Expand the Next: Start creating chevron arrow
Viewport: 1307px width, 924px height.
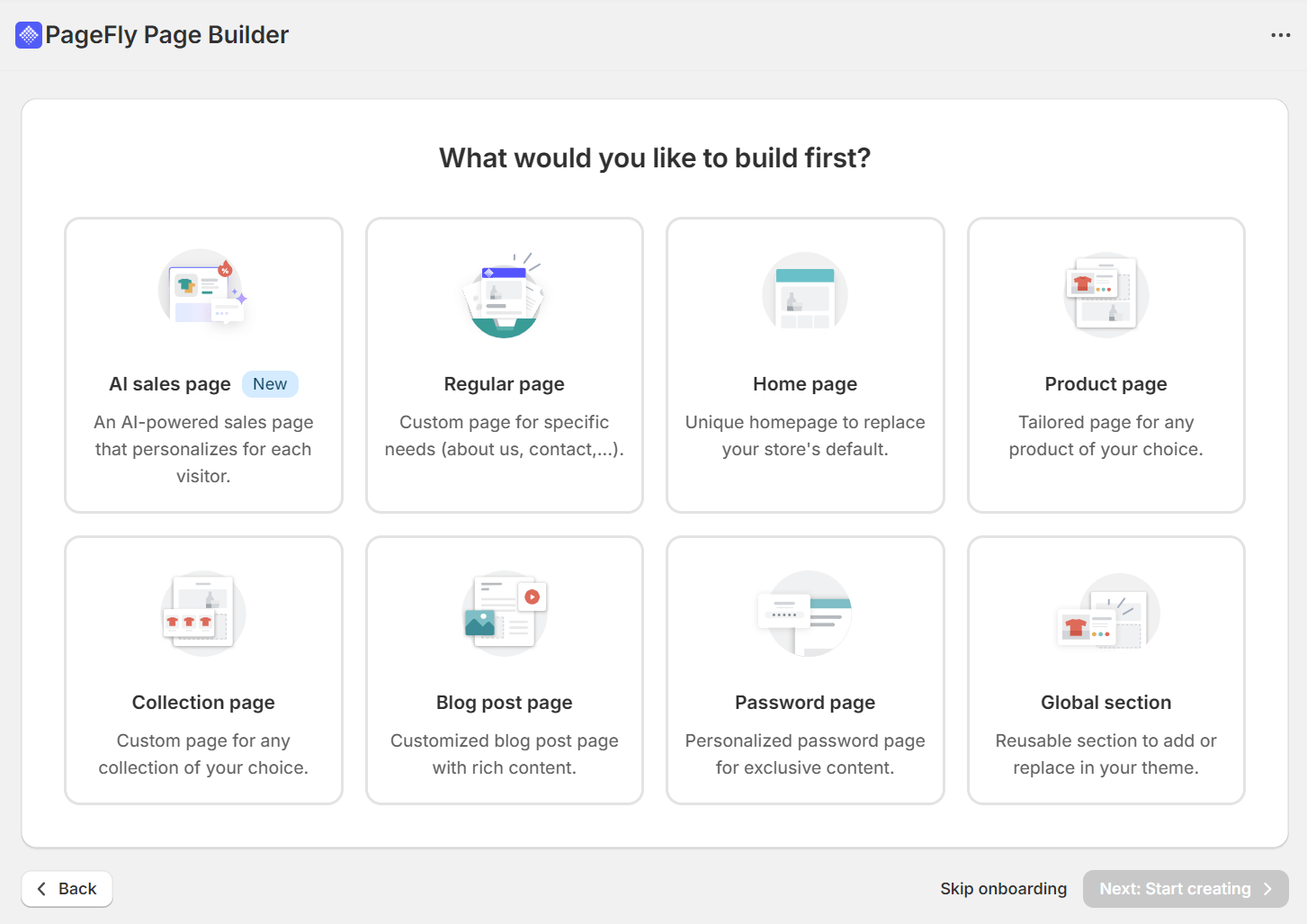[x=1268, y=888]
